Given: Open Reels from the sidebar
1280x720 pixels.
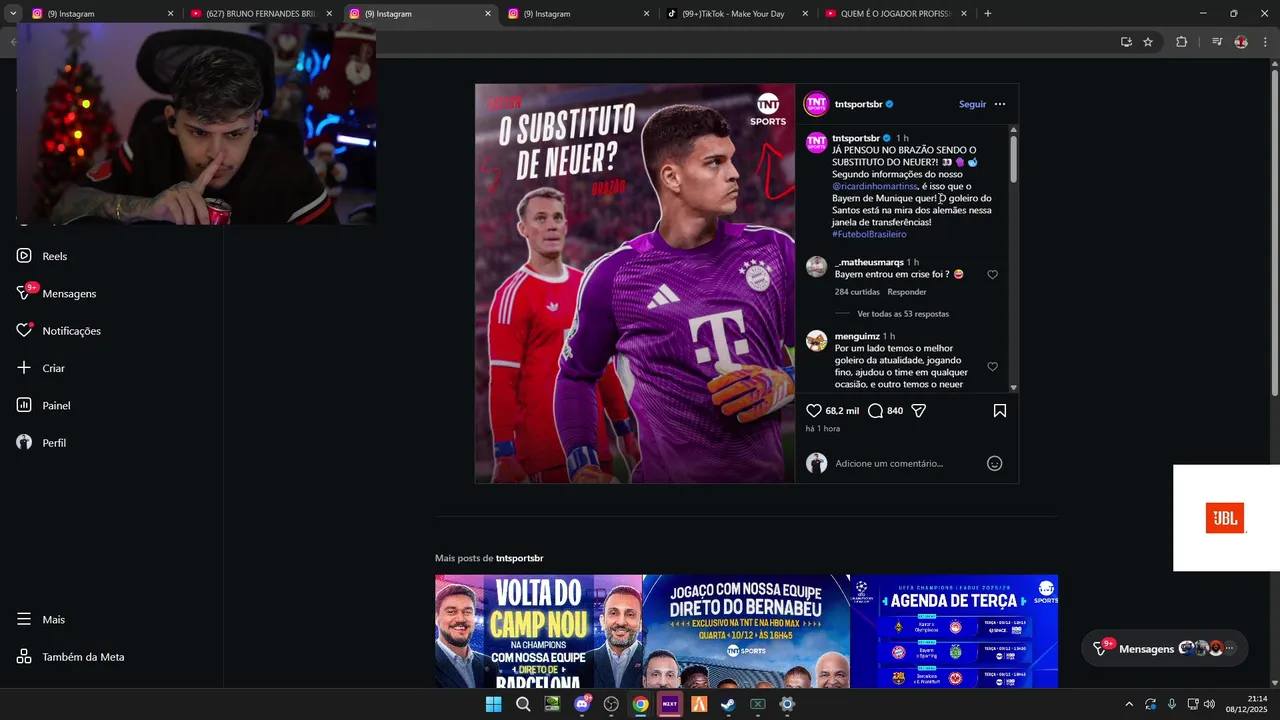Looking at the screenshot, I should [x=42, y=256].
